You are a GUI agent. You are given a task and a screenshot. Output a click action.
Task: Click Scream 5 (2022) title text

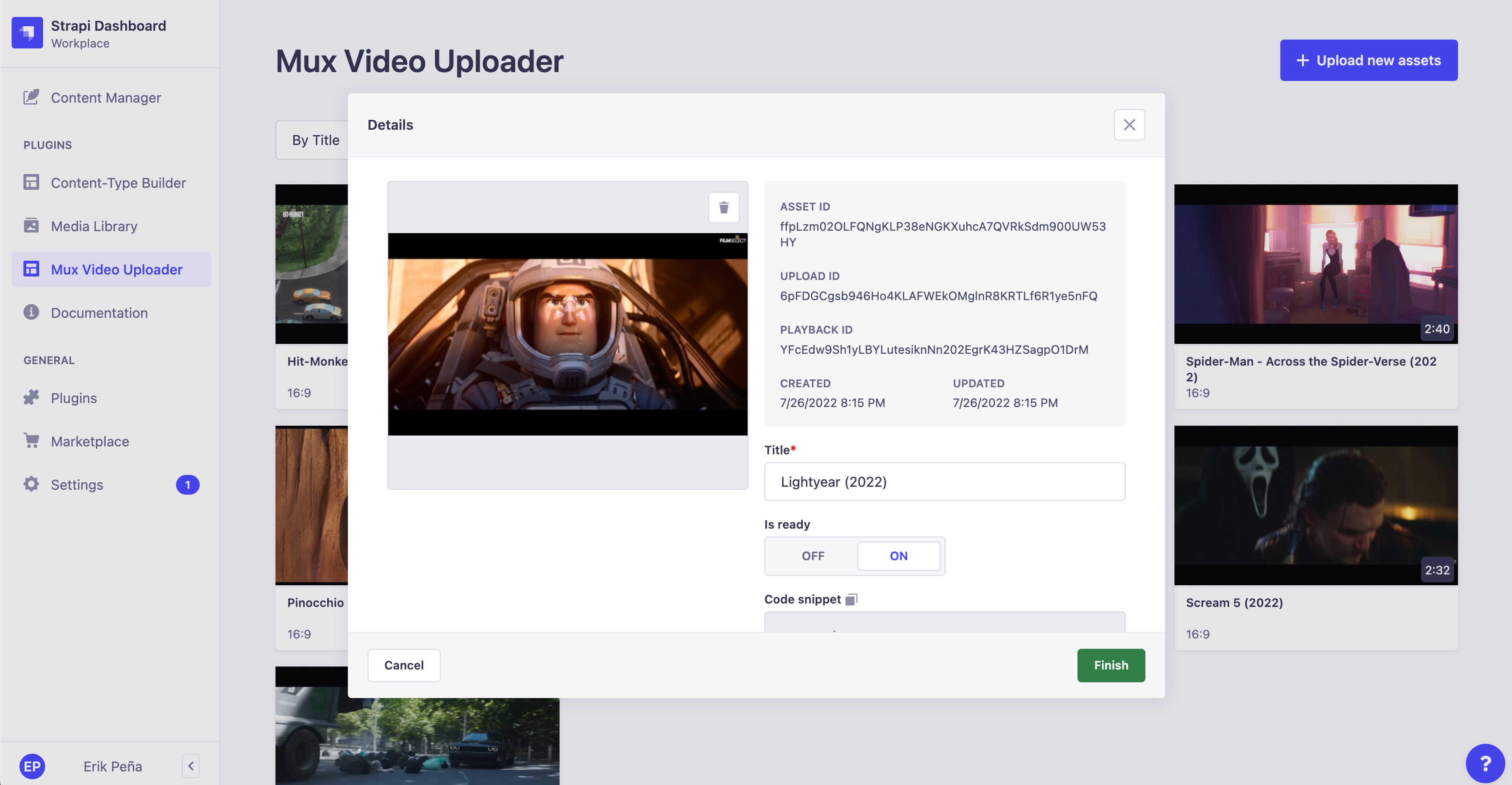[x=1234, y=603]
